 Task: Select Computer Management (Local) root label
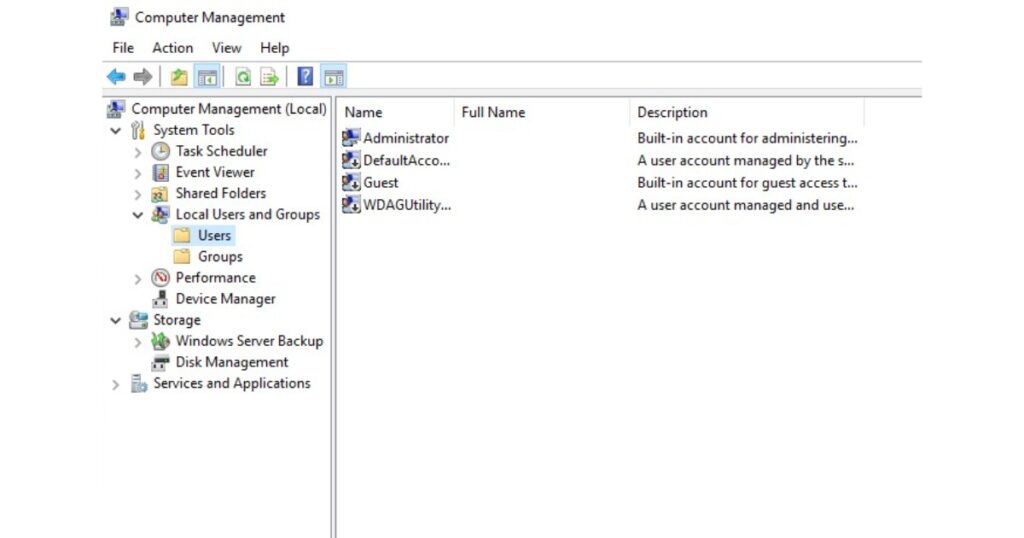click(x=229, y=109)
